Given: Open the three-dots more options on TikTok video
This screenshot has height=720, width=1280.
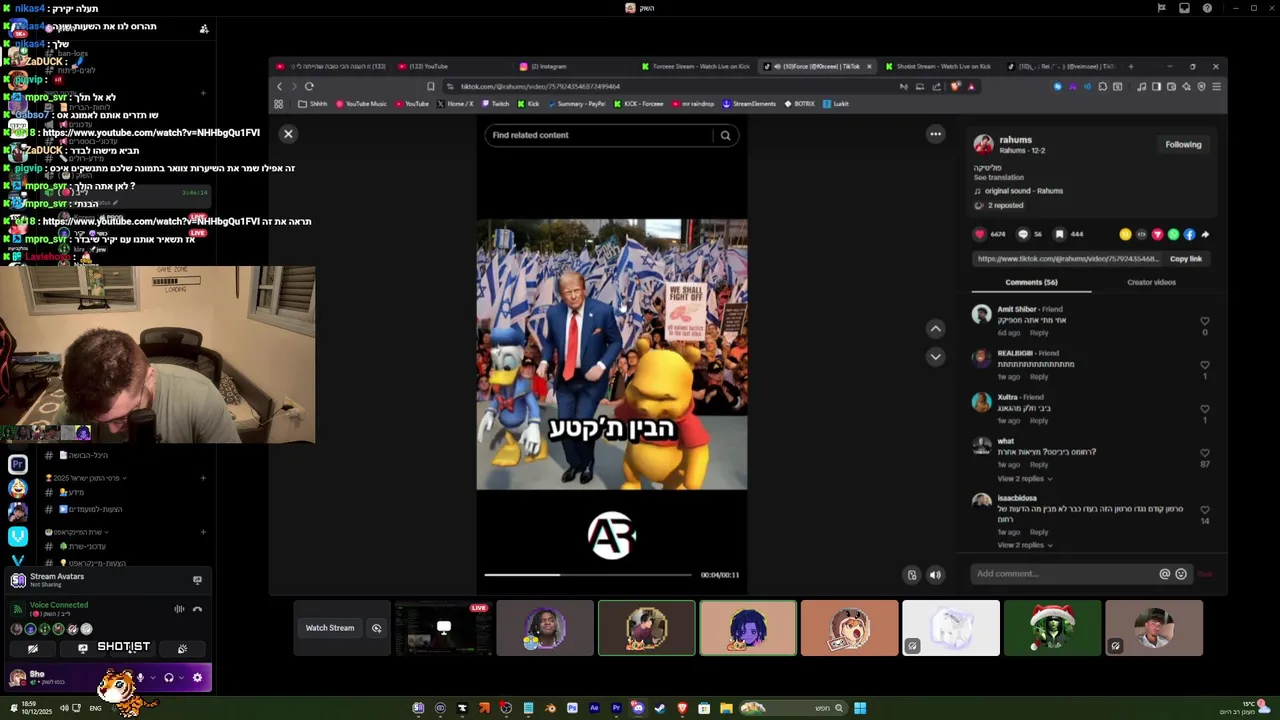Looking at the screenshot, I should (935, 133).
